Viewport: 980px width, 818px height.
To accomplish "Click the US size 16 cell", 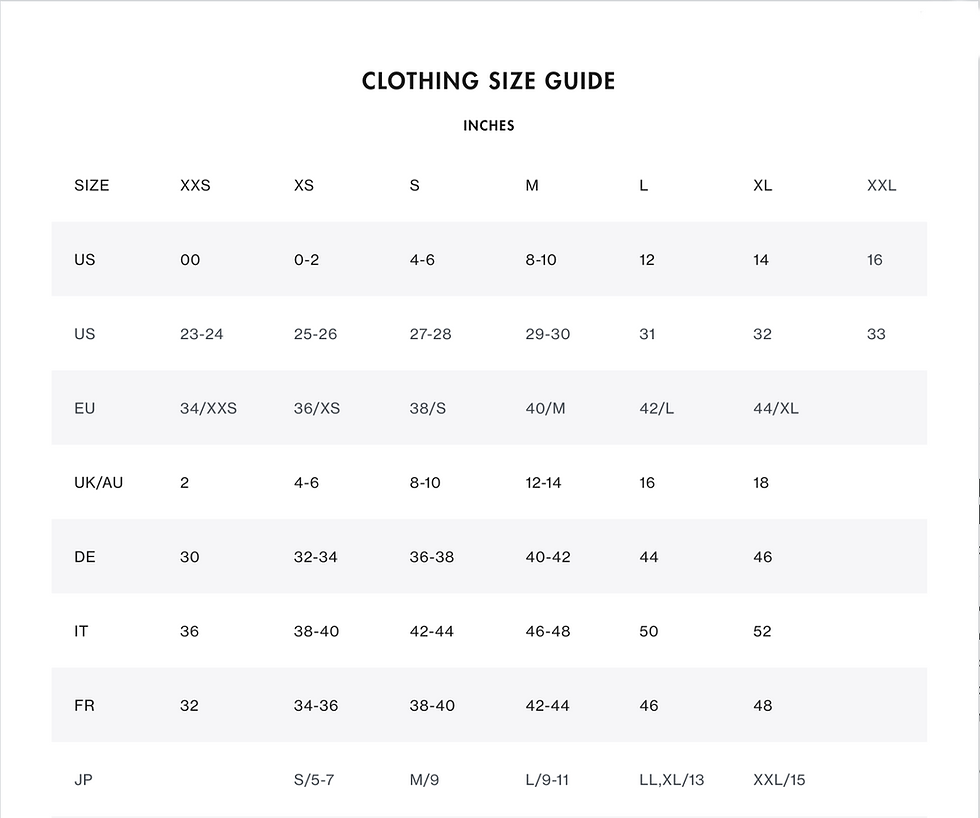I will click(874, 260).
